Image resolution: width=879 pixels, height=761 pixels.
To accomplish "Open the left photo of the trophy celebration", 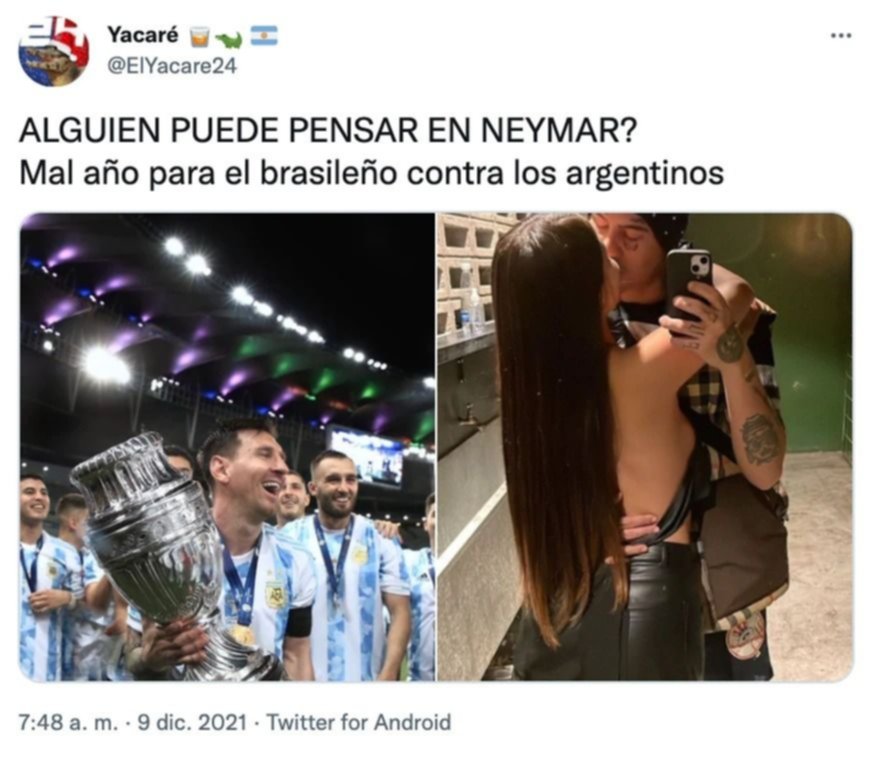I will pyautogui.click(x=227, y=447).
